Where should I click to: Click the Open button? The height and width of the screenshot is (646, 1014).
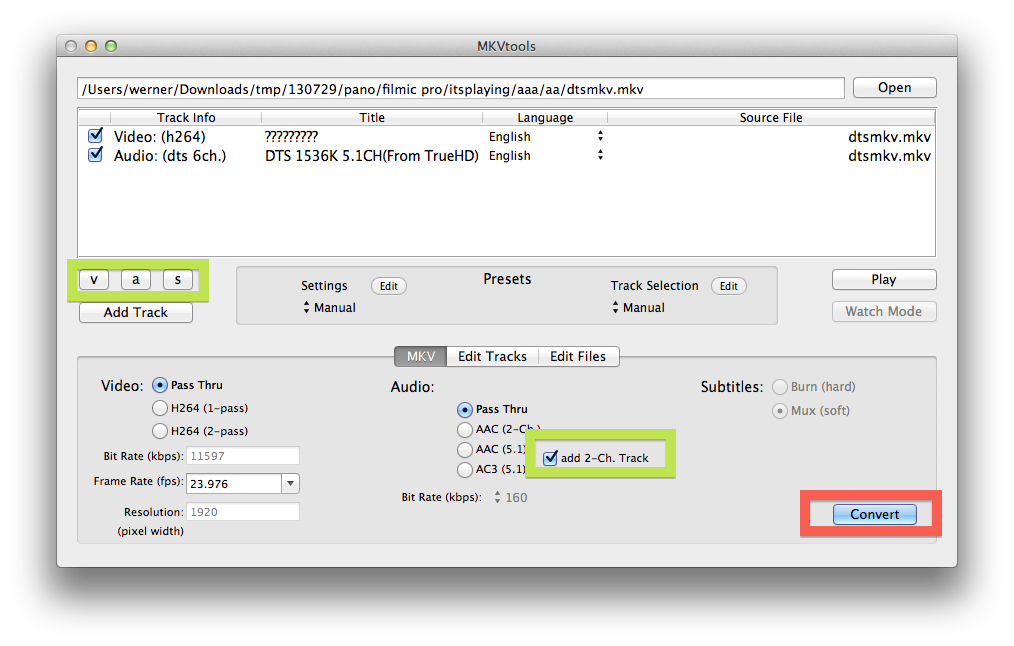[x=894, y=87]
